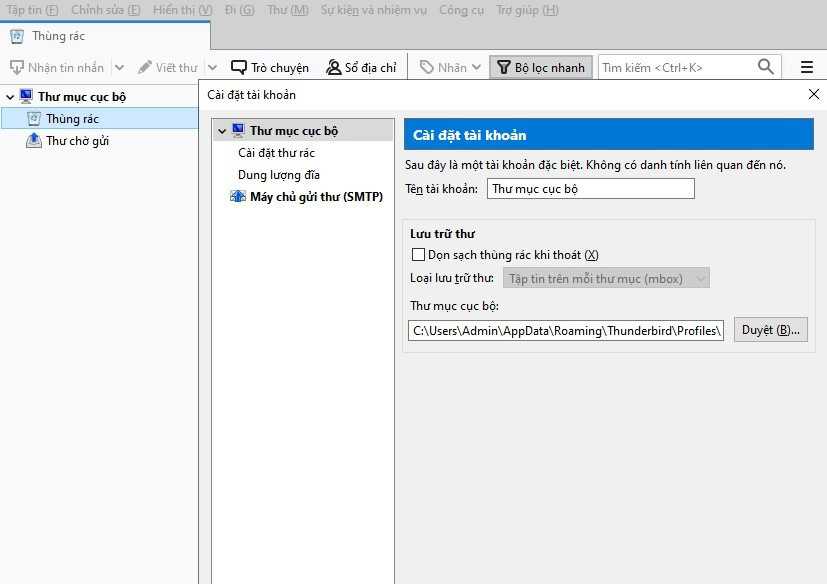Screen dimensions: 827x584
Task: Click the Duyệt browse button
Action: (770, 330)
